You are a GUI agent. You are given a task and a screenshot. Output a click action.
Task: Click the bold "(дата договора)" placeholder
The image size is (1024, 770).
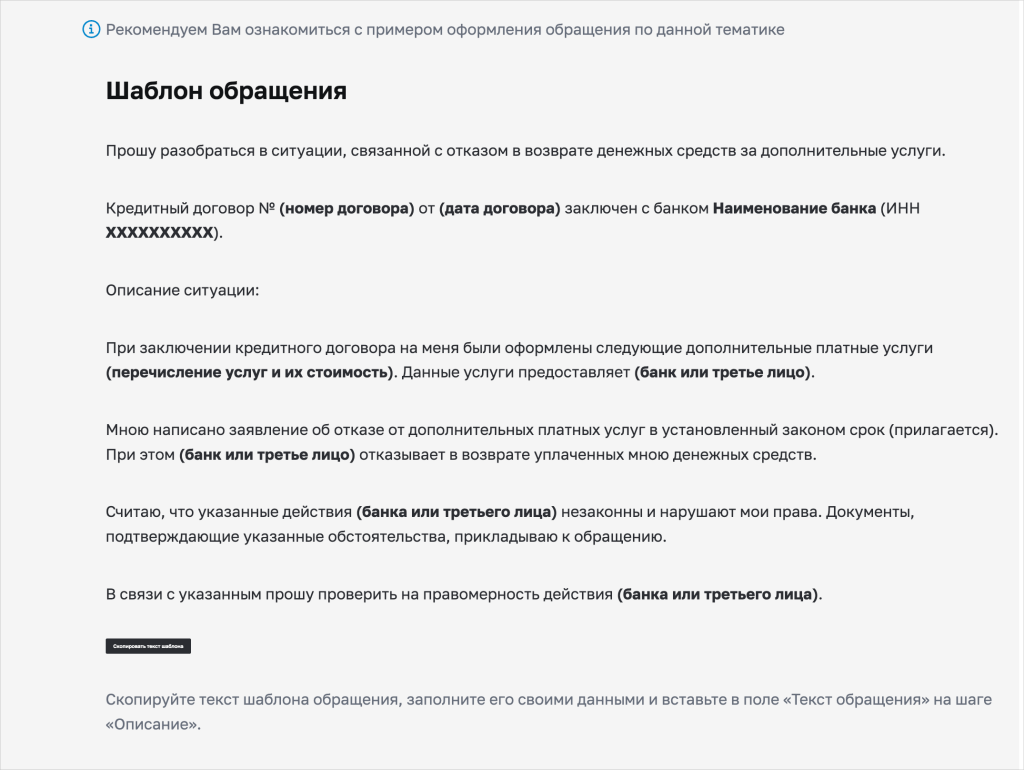(x=499, y=209)
